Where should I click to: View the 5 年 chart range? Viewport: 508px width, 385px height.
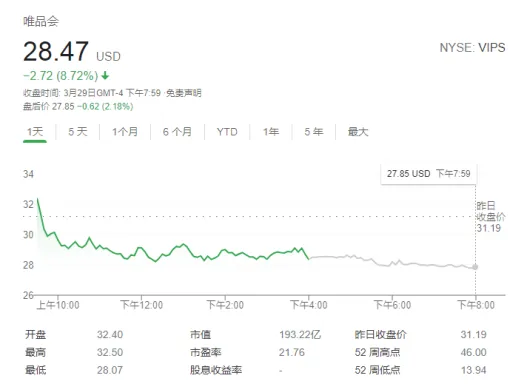314,132
